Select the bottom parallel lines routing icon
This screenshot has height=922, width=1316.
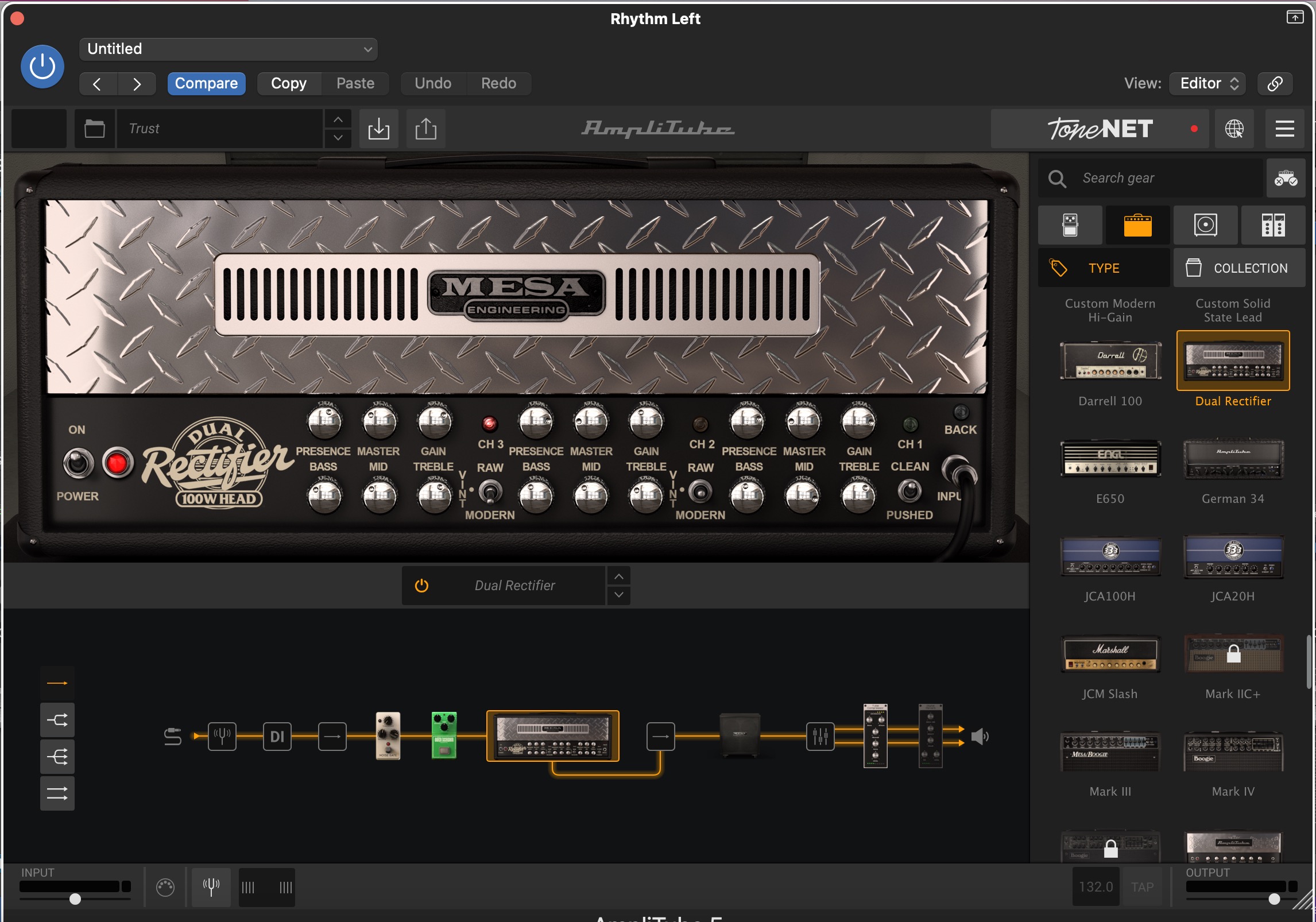pyautogui.click(x=57, y=793)
